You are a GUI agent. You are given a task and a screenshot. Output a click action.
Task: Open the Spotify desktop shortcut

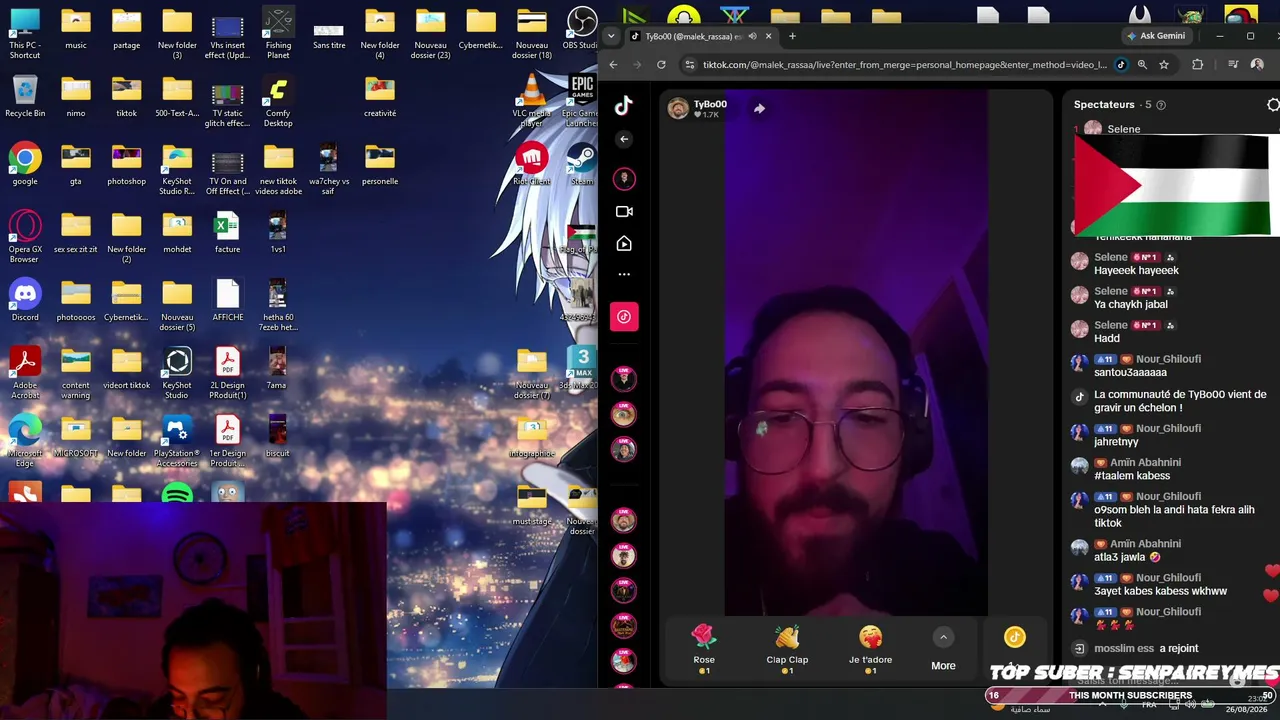pyautogui.click(x=177, y=493)
